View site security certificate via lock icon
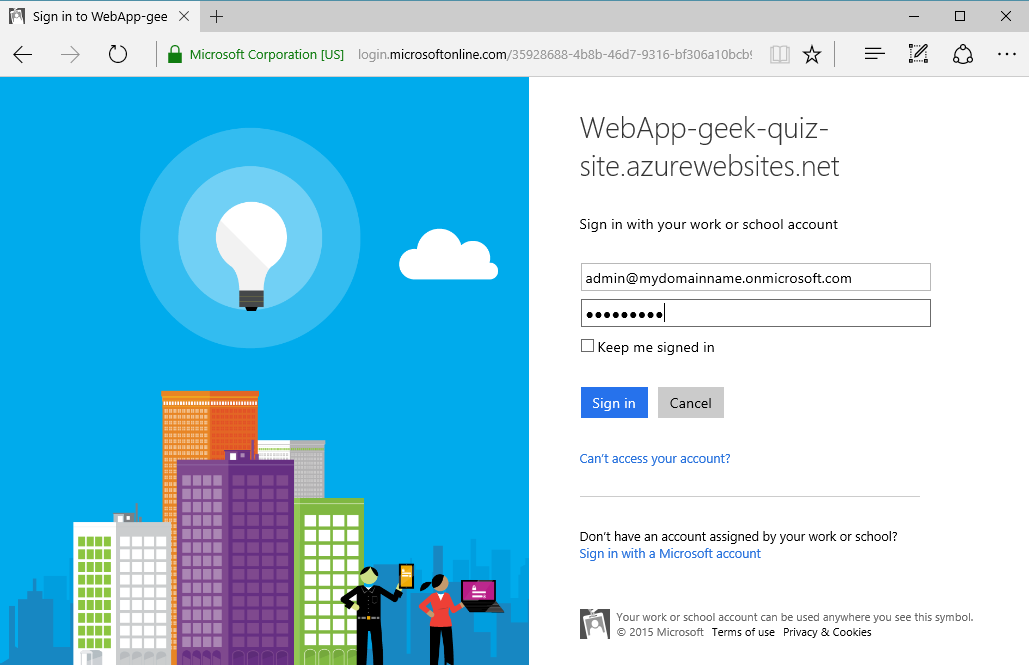The width and height of the screenshot is (1029, 665). click(x=174, y=53)
